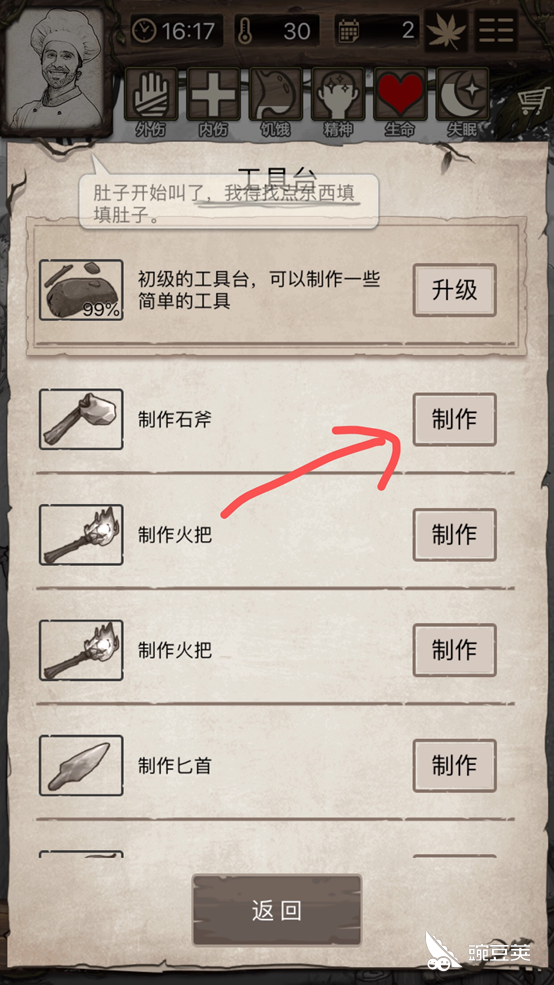Open the shopping cart store icon
Image resolution: width=554 pixels, height=985 pixels.
(x=531, y=101)
